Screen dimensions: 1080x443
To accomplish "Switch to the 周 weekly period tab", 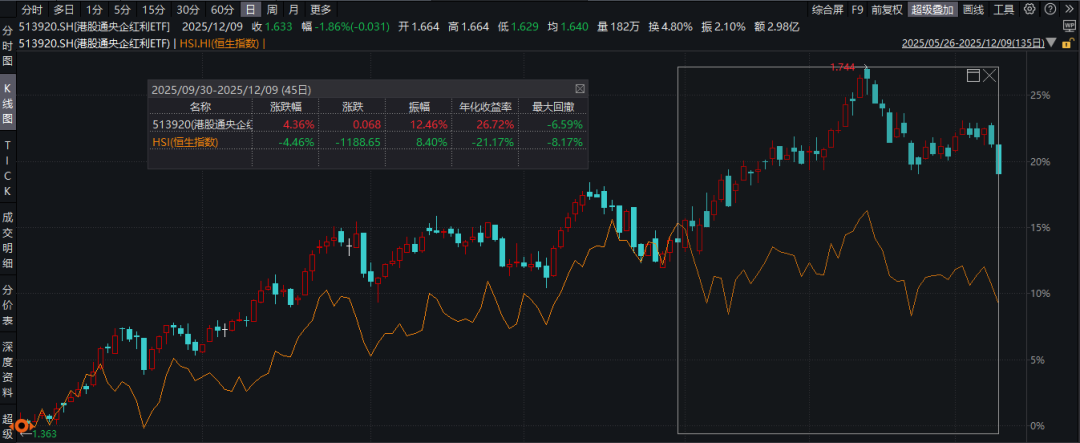I will tap(273, 10).
